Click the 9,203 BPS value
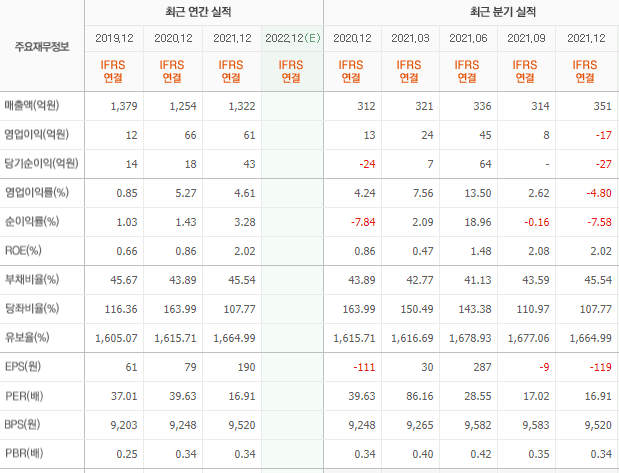 point(124,425)
